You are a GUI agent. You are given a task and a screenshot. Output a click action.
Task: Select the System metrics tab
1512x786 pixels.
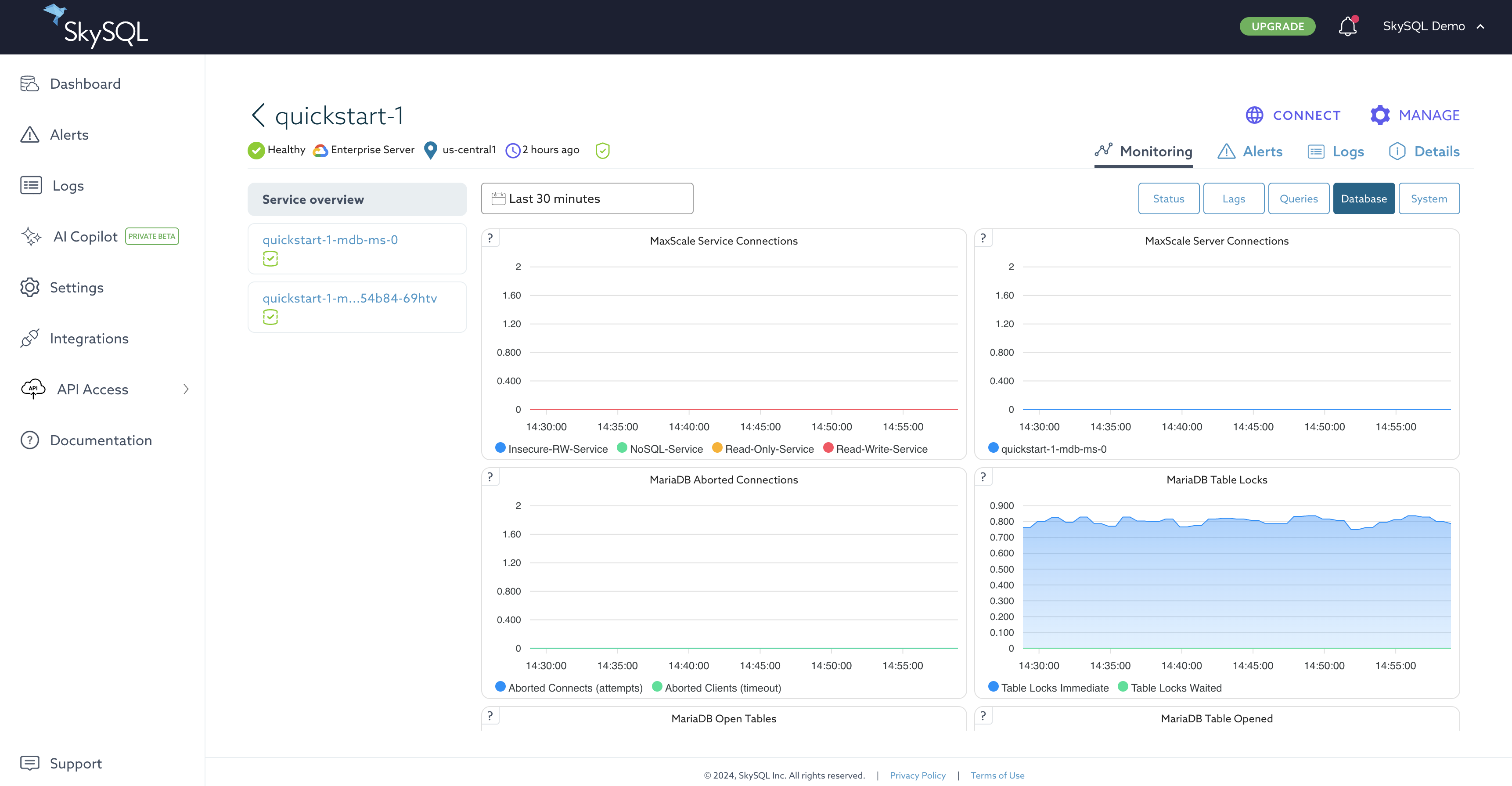pyautogui.click(x=1429, y=198)
